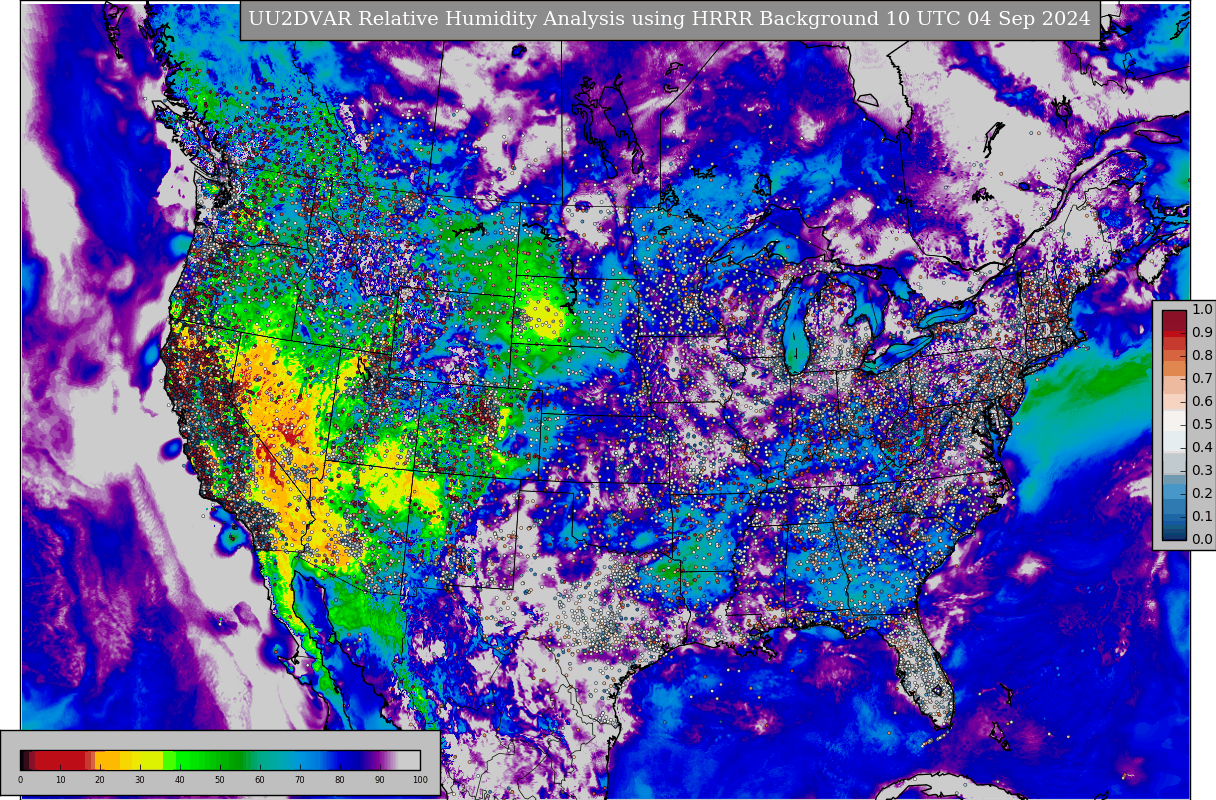Viewport: 1216px width, 800px height.
Task: Click the 0.3 label on right colorbar
Action: point(1202,471)
